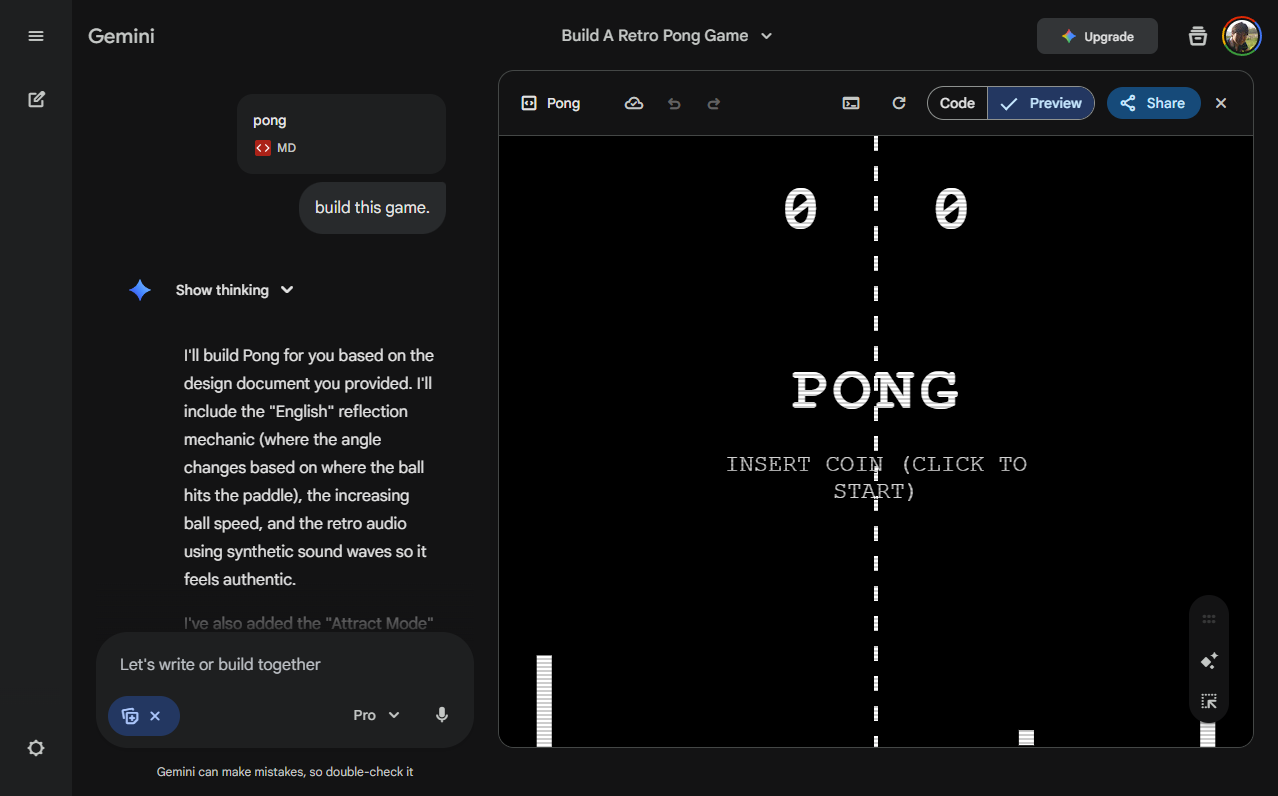The height and width of the screenshot is (796, 1278).
Task: Click the microphone icon for voice input
Action: pos(442,715)
